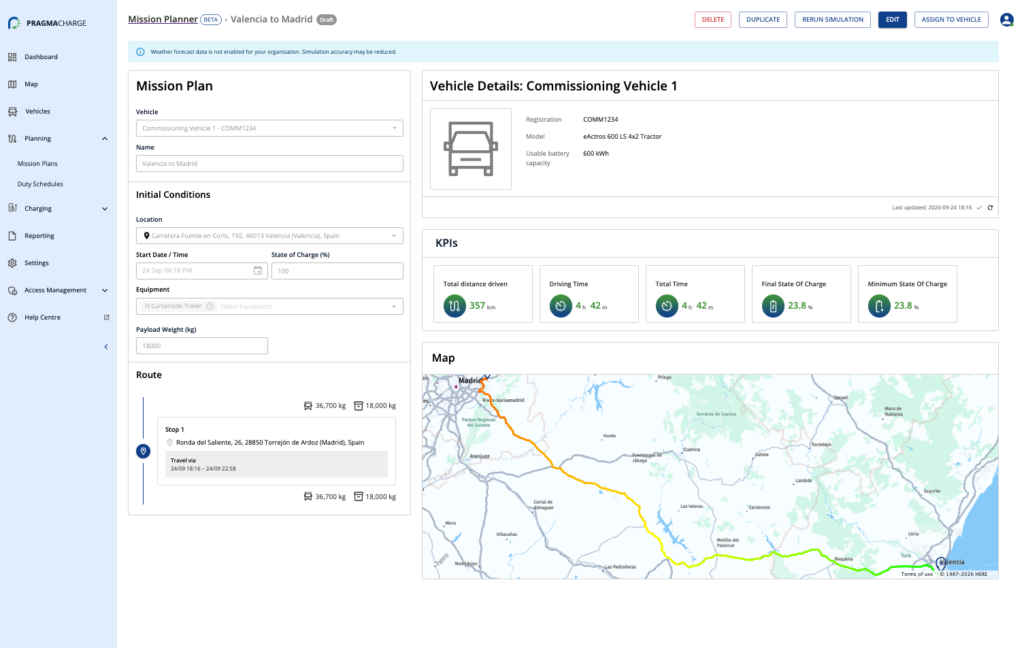The width and height of the screenshot is (1024, 648).
Task: Click the COMM1234 registration value
Action: [600, 120]
